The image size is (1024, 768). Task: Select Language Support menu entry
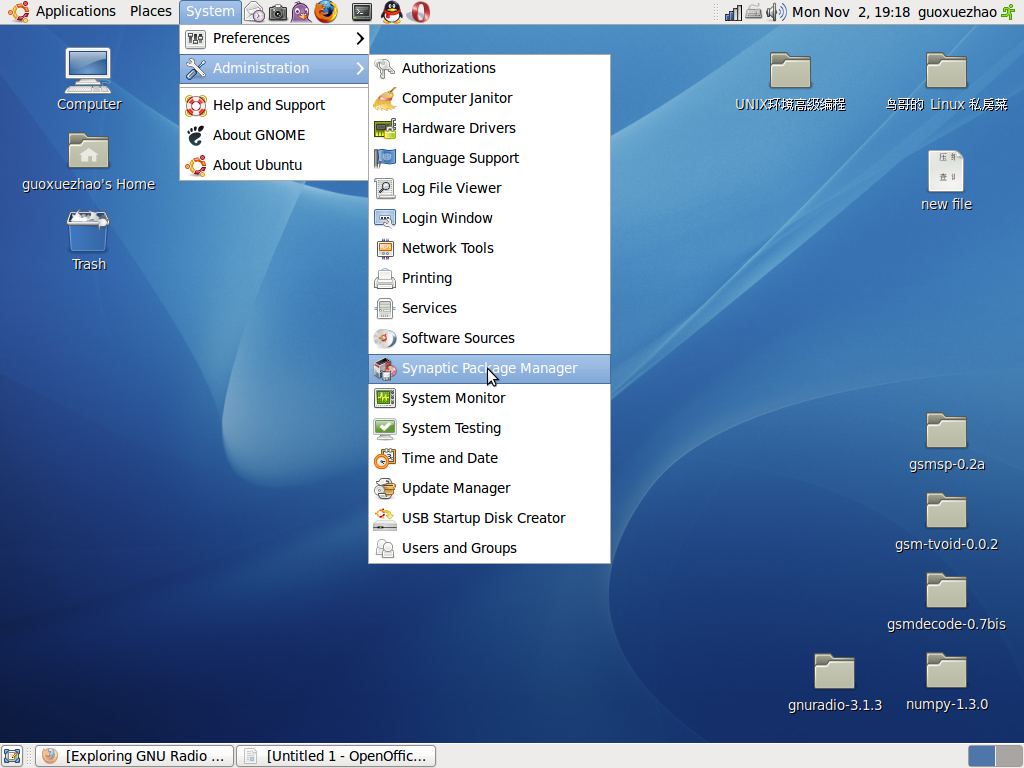click(489, 158)
